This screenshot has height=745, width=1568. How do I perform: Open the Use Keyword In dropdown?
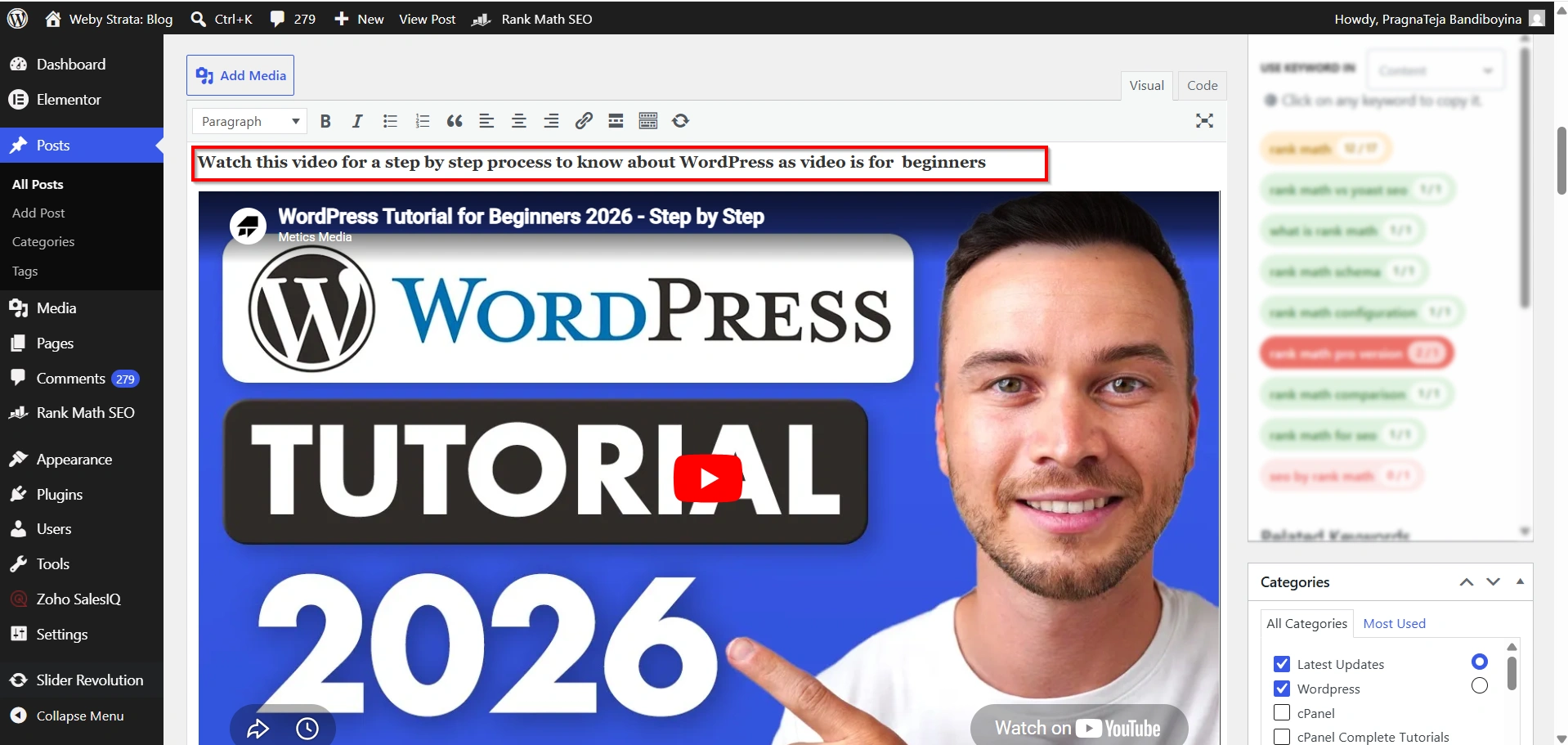tap(1435, 70)
